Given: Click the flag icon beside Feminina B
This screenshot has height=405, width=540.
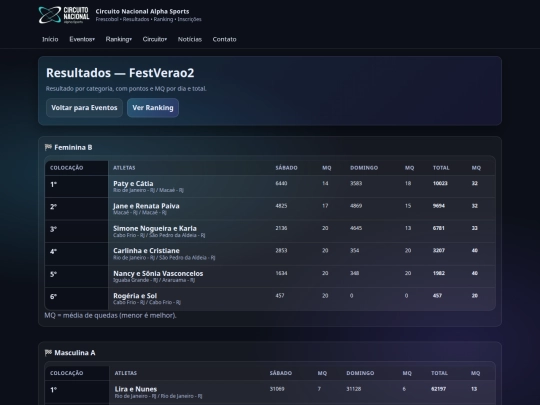Looking at the screenshot, I should coord(48,147).
